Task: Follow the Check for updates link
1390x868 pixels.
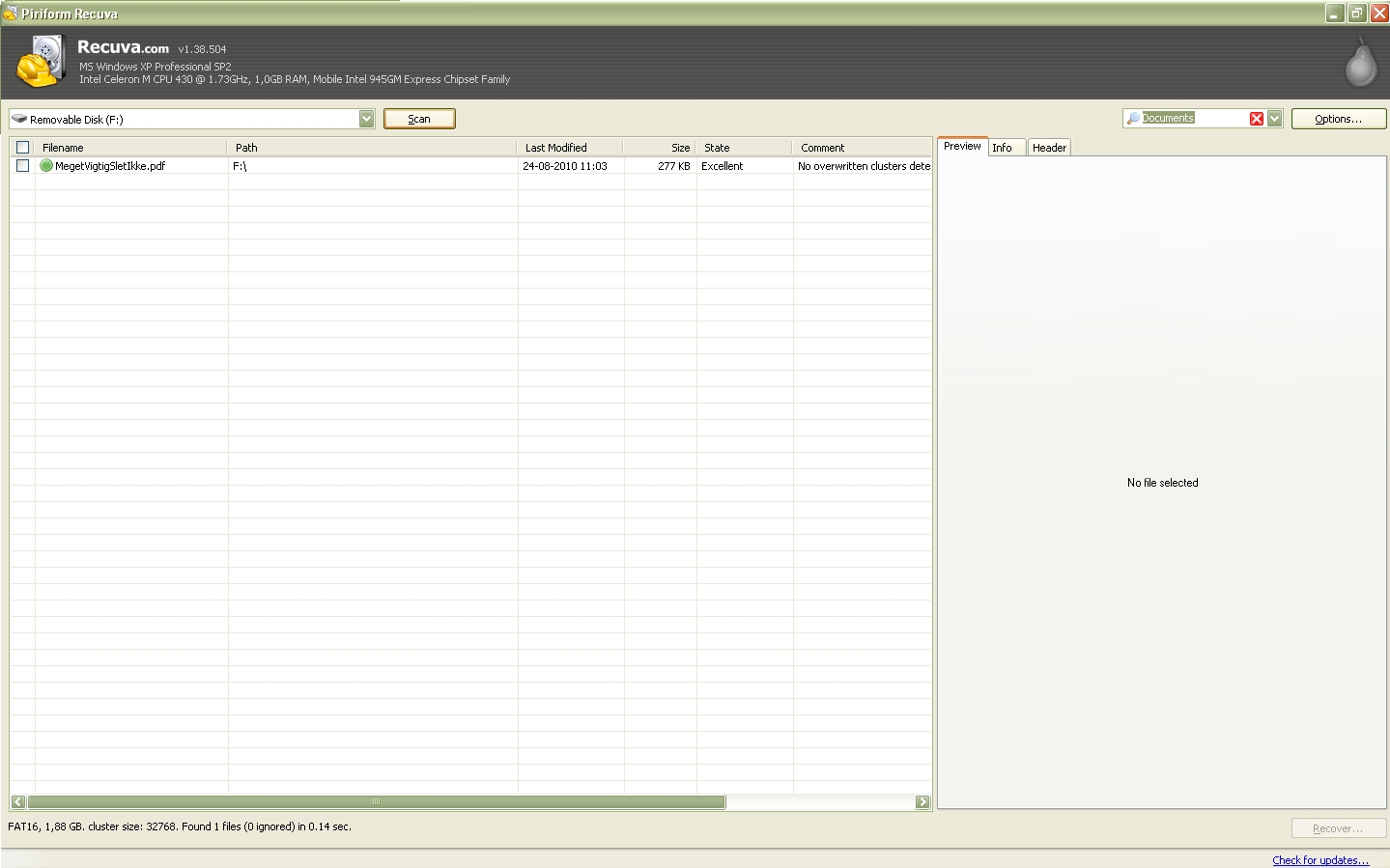Action: tap(1319, 860)
